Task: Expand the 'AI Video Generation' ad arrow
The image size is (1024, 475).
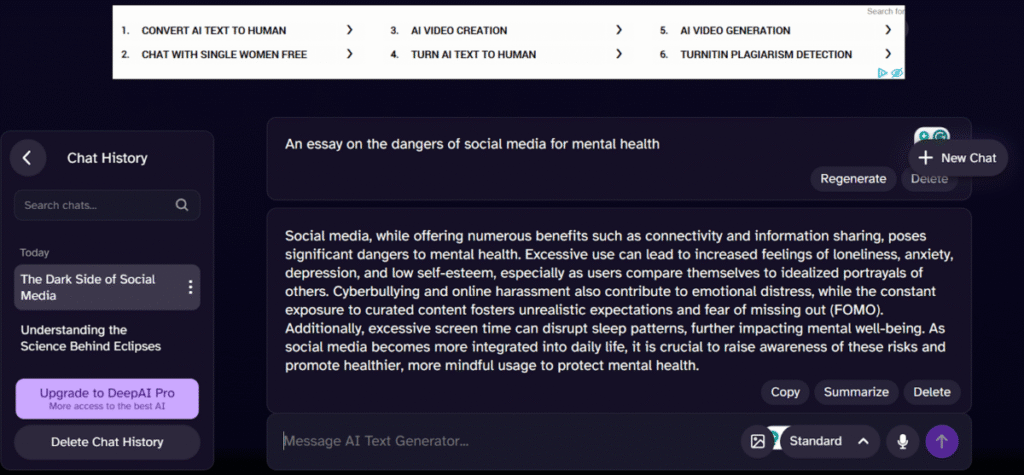Action: point(888,30)
